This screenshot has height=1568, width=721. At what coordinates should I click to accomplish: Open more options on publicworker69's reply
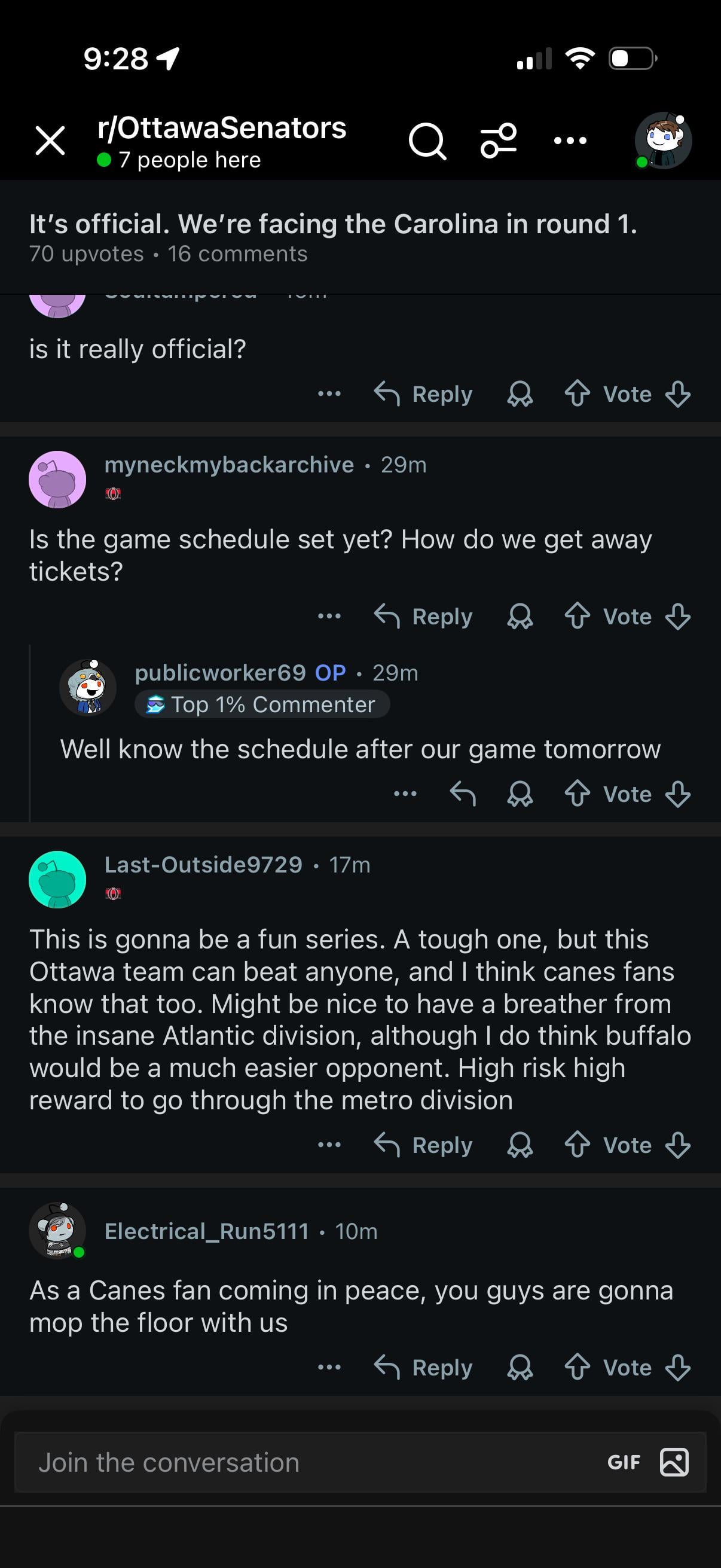point(405,794)
